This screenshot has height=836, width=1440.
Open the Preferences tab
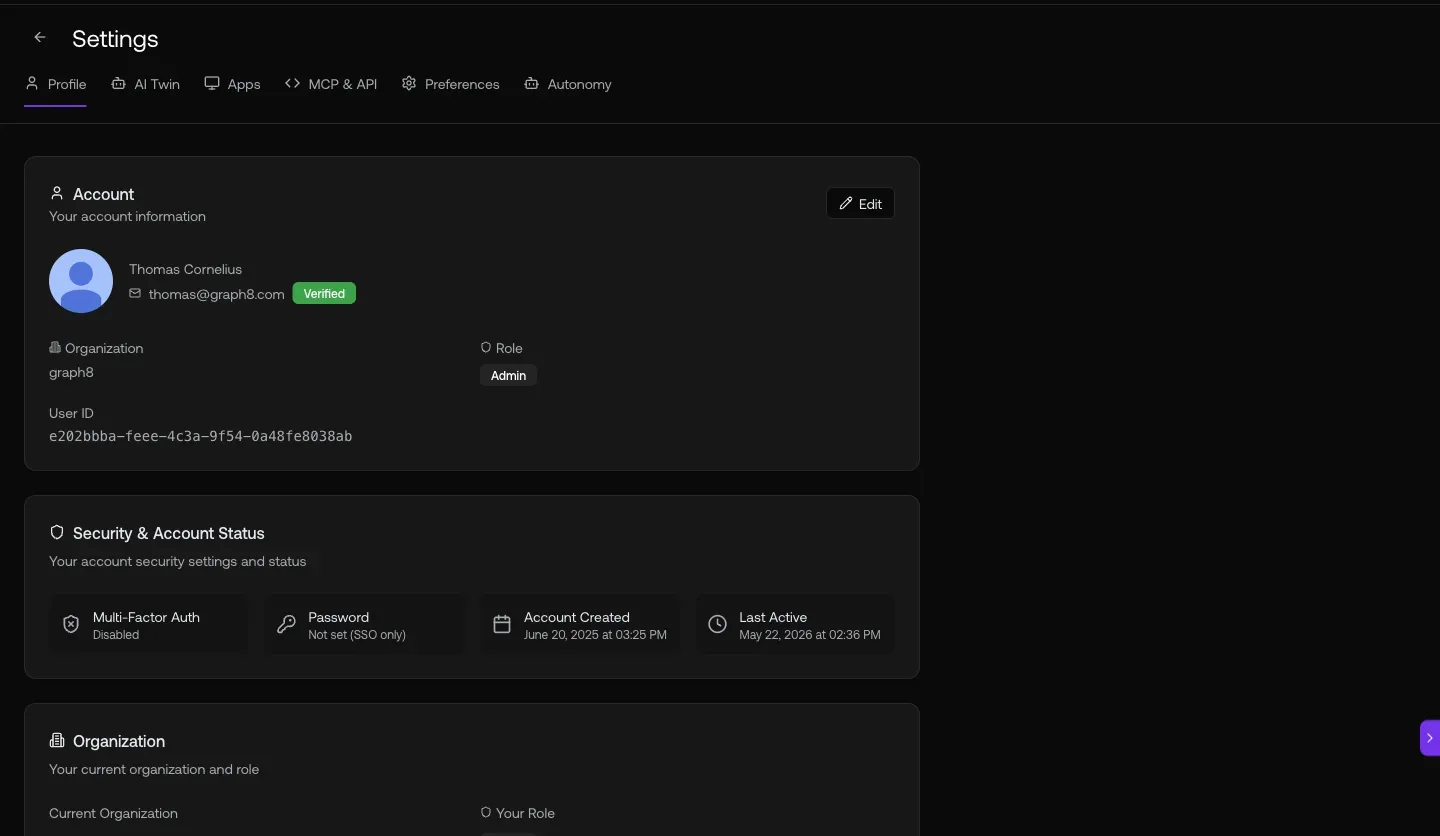(451, 84)
